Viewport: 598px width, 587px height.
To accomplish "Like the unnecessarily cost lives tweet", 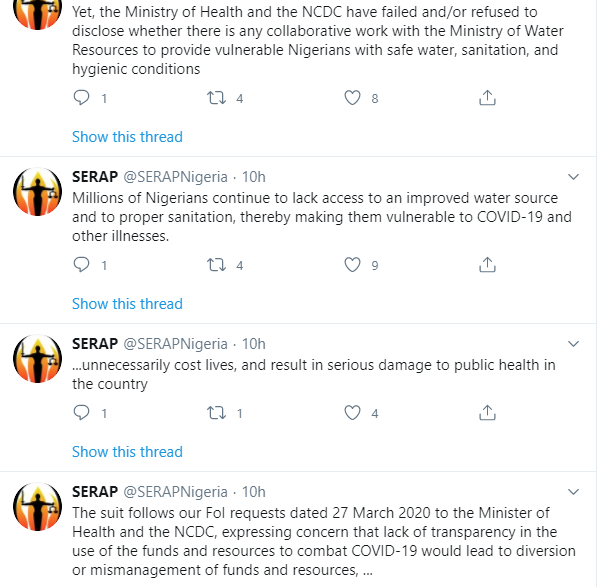I will [x=352, y=412].
